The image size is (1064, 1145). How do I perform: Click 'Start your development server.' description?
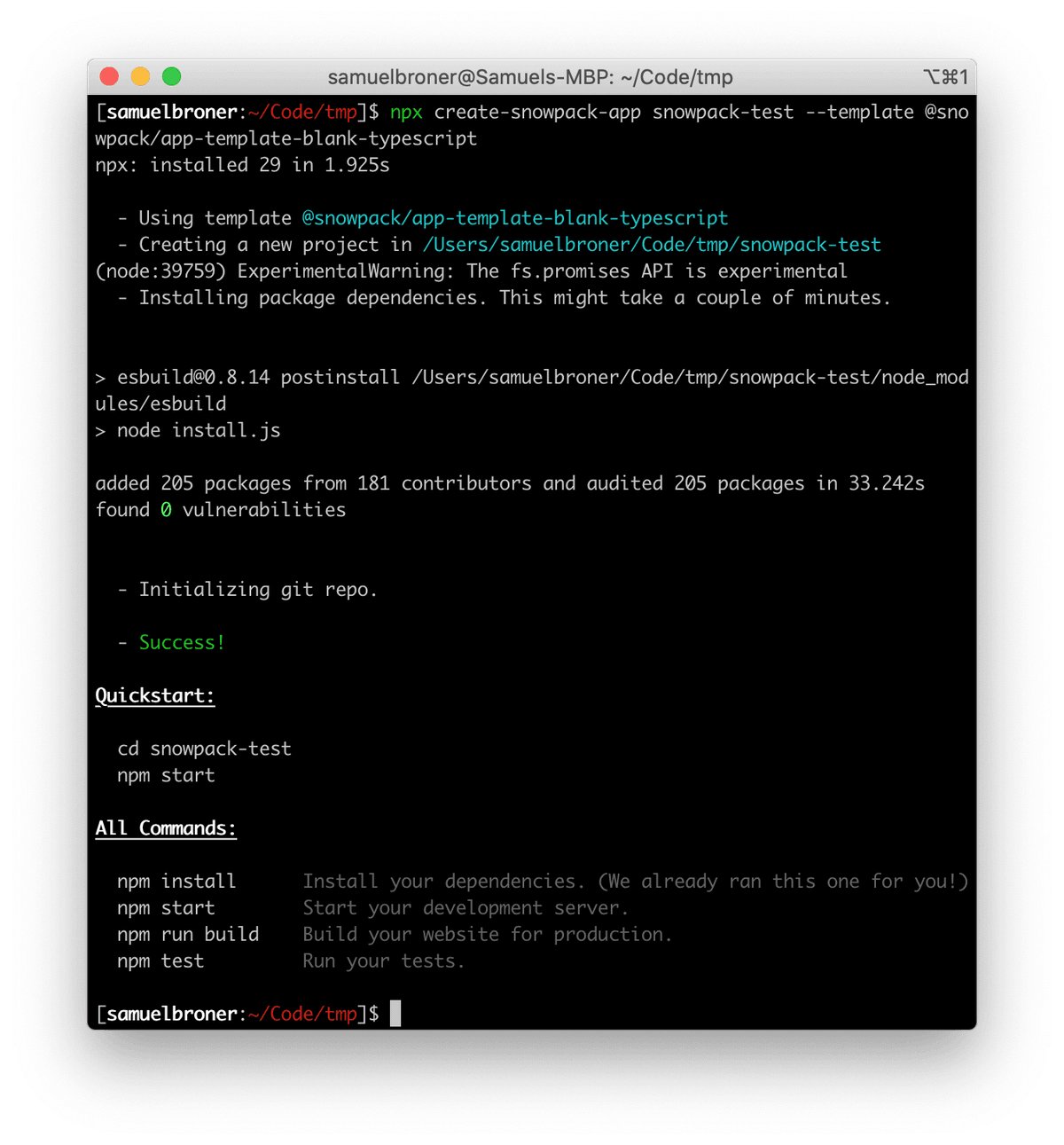(465, 908)
